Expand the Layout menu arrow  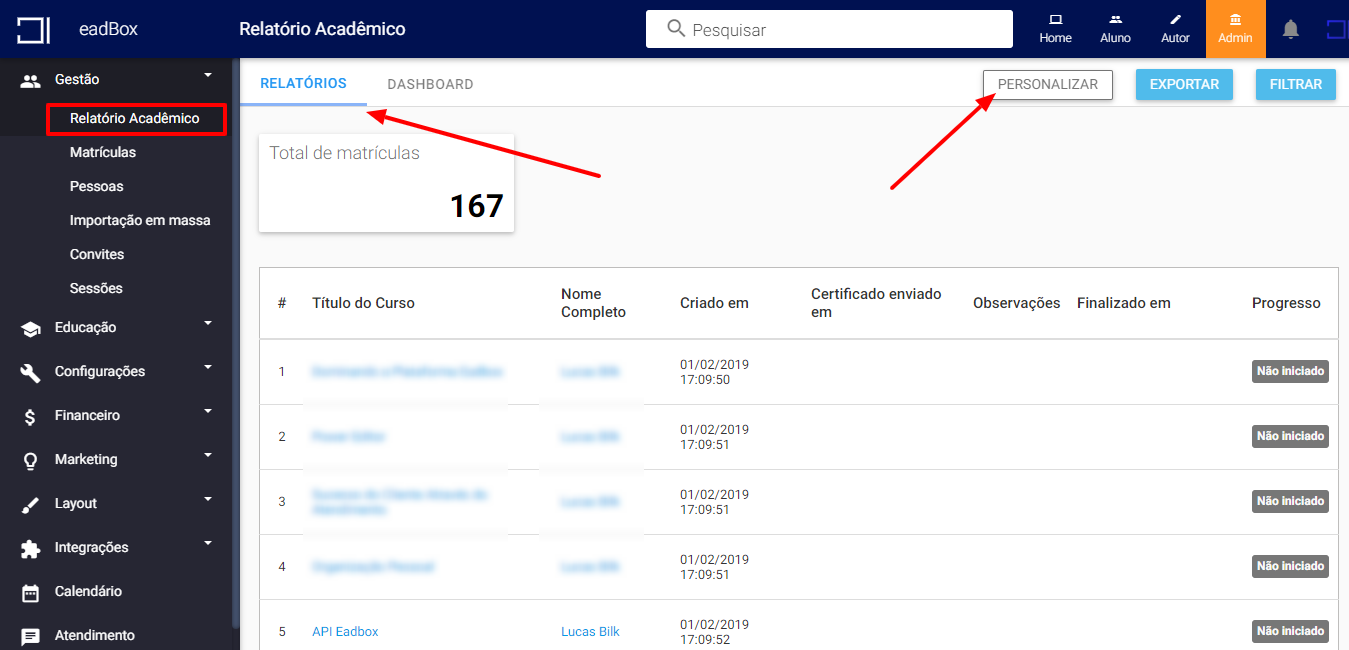click(208, 499)
